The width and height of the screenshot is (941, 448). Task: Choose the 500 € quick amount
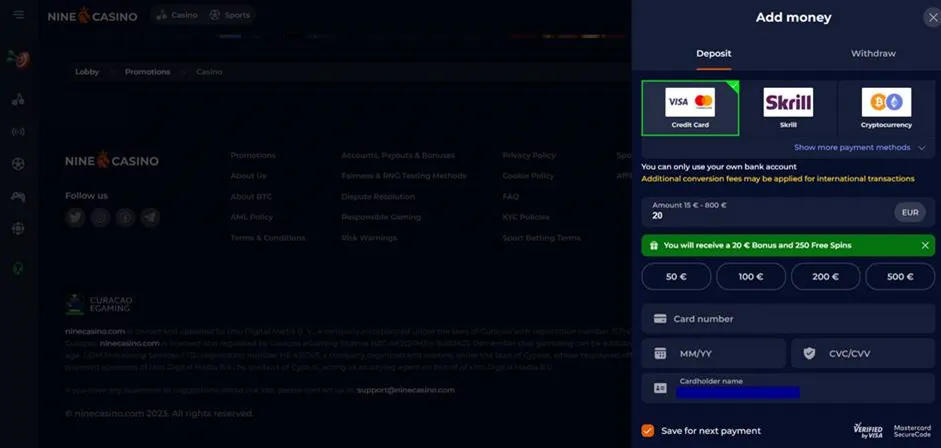(900, 276)
